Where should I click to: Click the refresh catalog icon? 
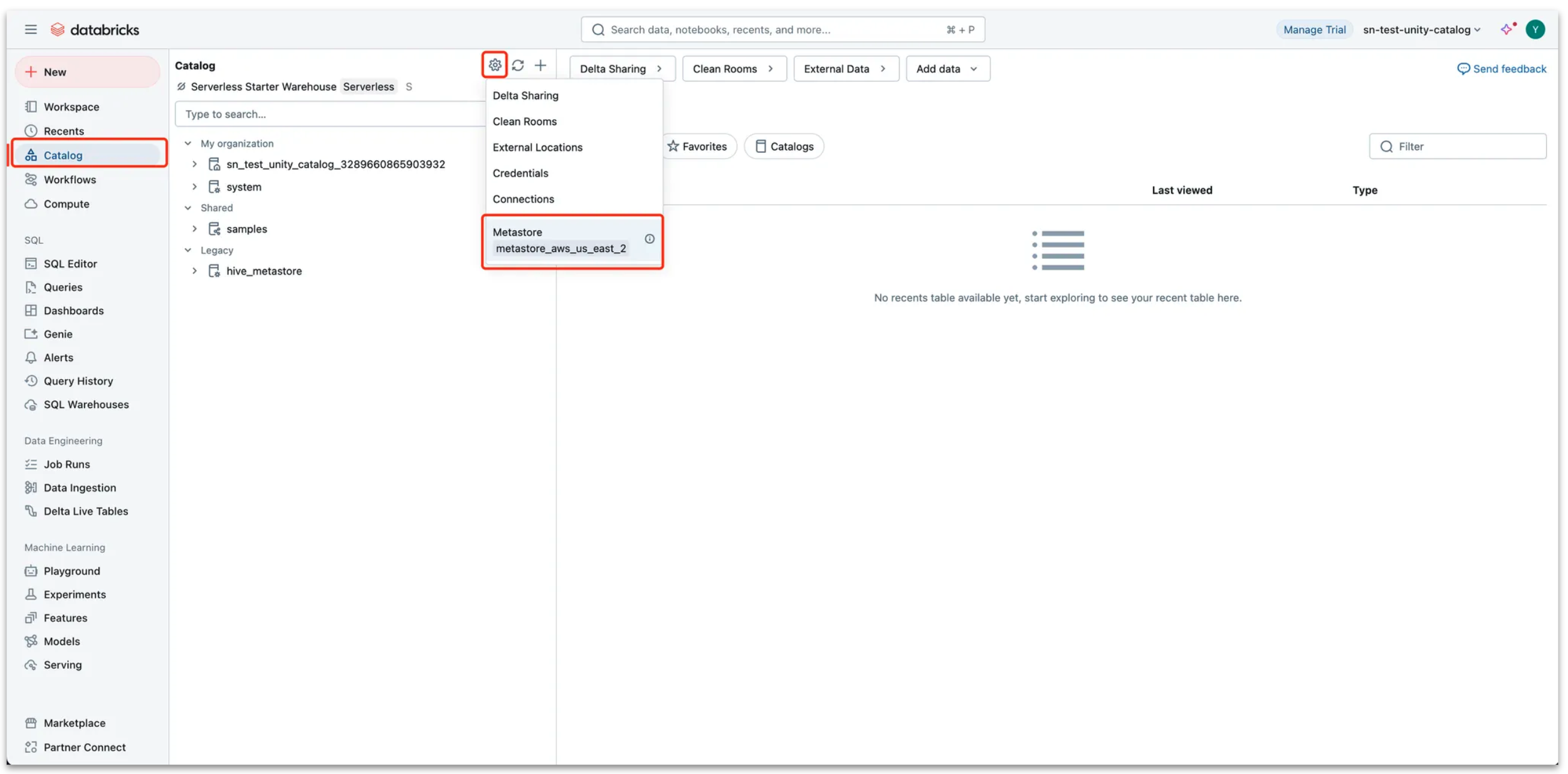click(x=517, y=65)
